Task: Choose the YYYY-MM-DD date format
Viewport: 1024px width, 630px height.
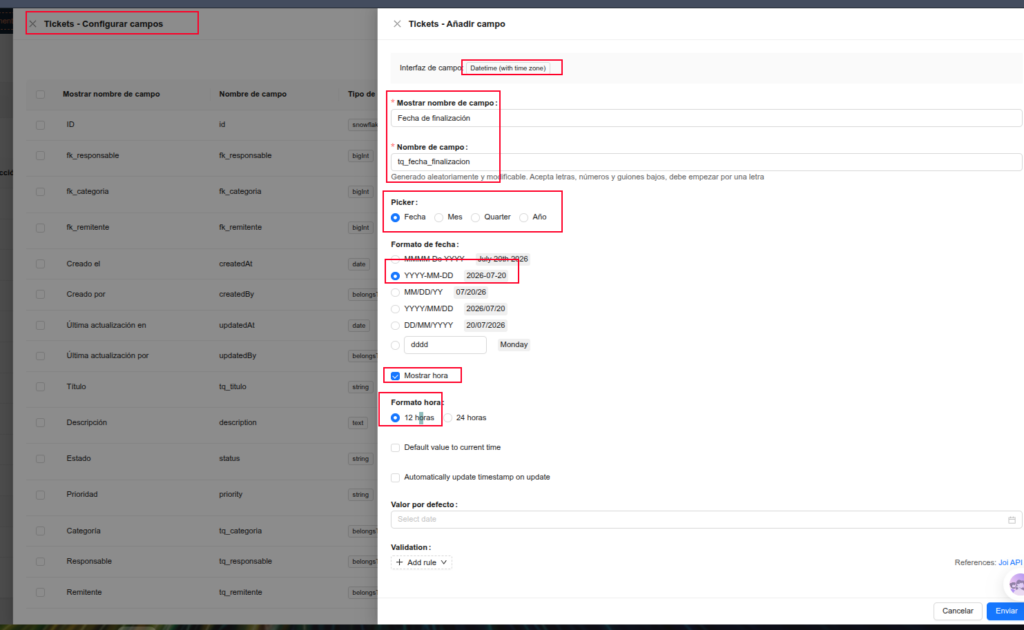Action: pyautogui.click(x=395, y=276)
